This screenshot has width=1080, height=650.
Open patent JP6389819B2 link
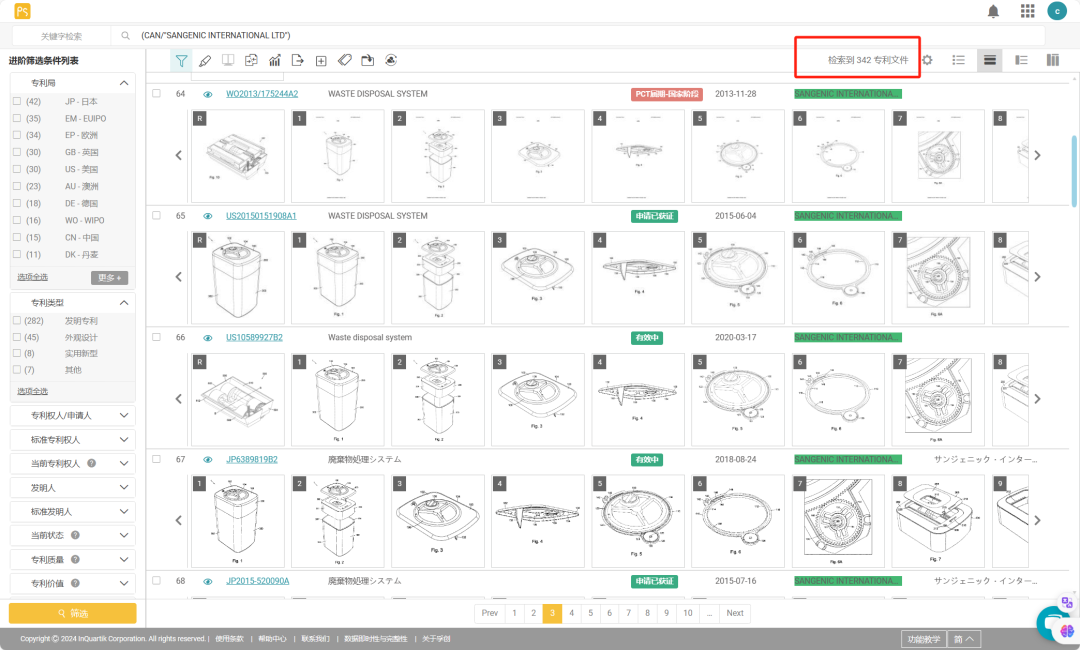pyautogui.click(x=251, y=459)
